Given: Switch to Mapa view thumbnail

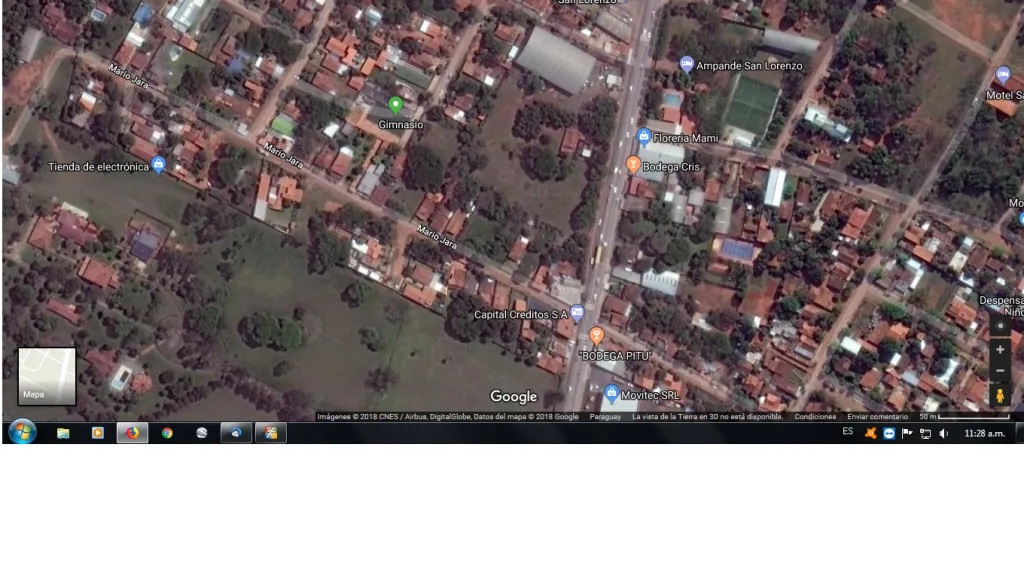Looking at the screenshot, I should 47,377.
